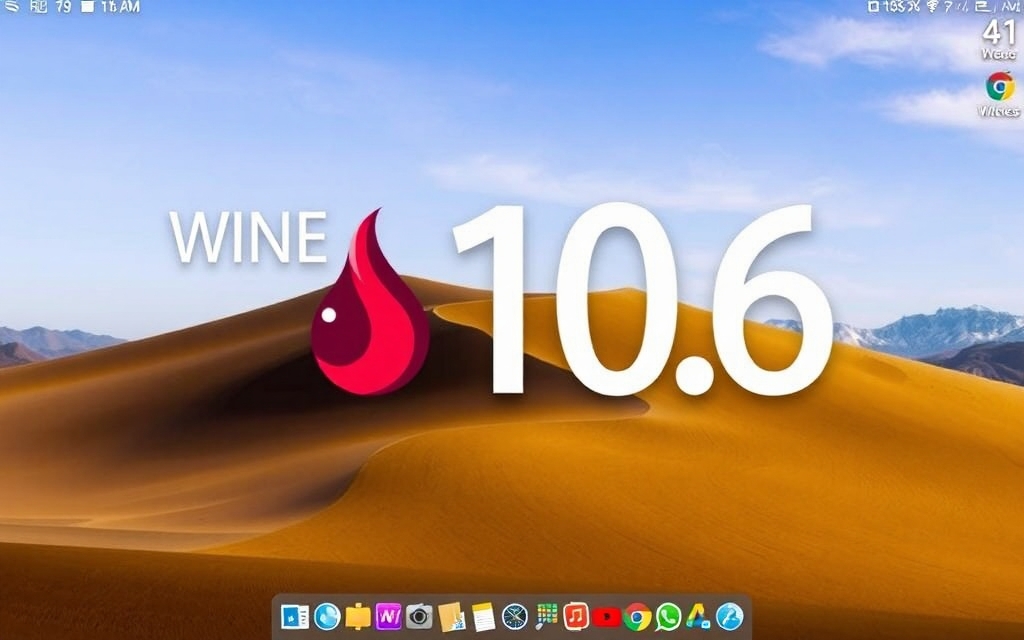This screenshot has height=640, width=1024.
Task: Open the colorful grid app in the dock
Action: [547, 616]
